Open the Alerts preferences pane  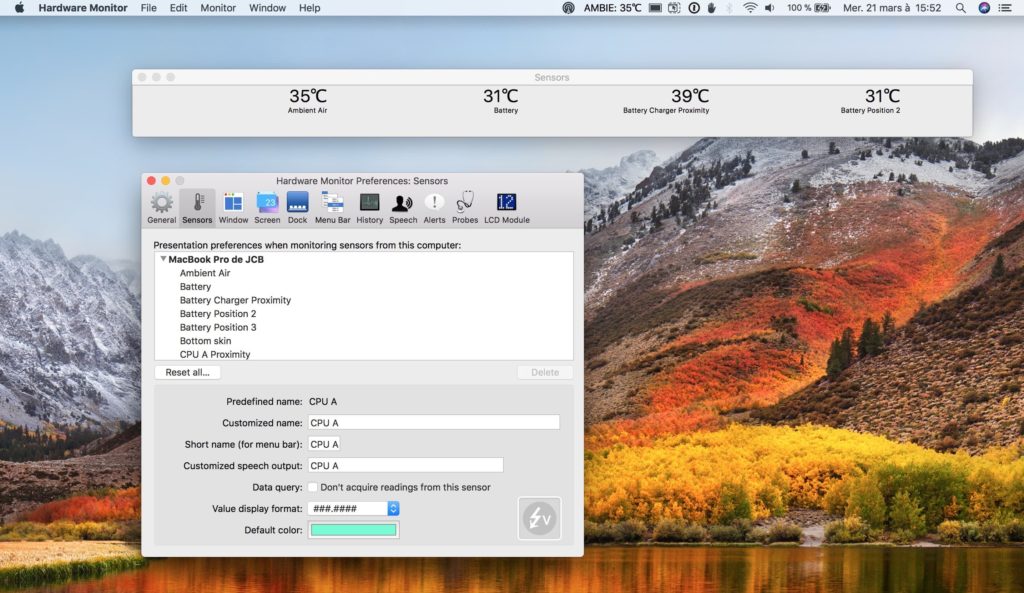(x=434, y=208)
